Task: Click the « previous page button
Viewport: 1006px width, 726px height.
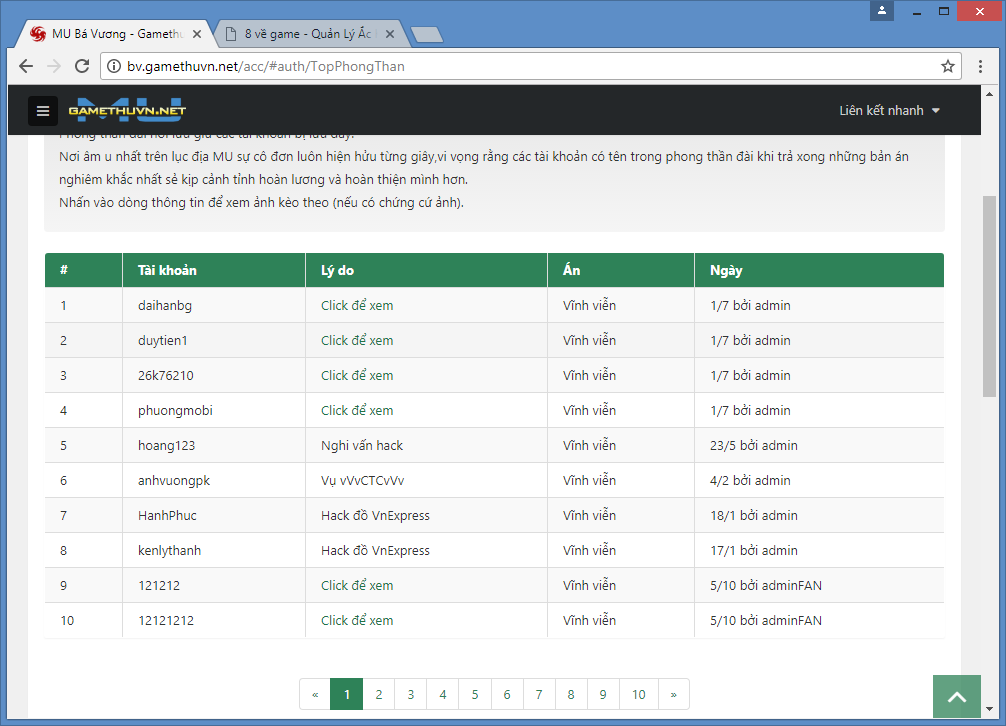Action: pyautogui.click(x=315, y=694)
